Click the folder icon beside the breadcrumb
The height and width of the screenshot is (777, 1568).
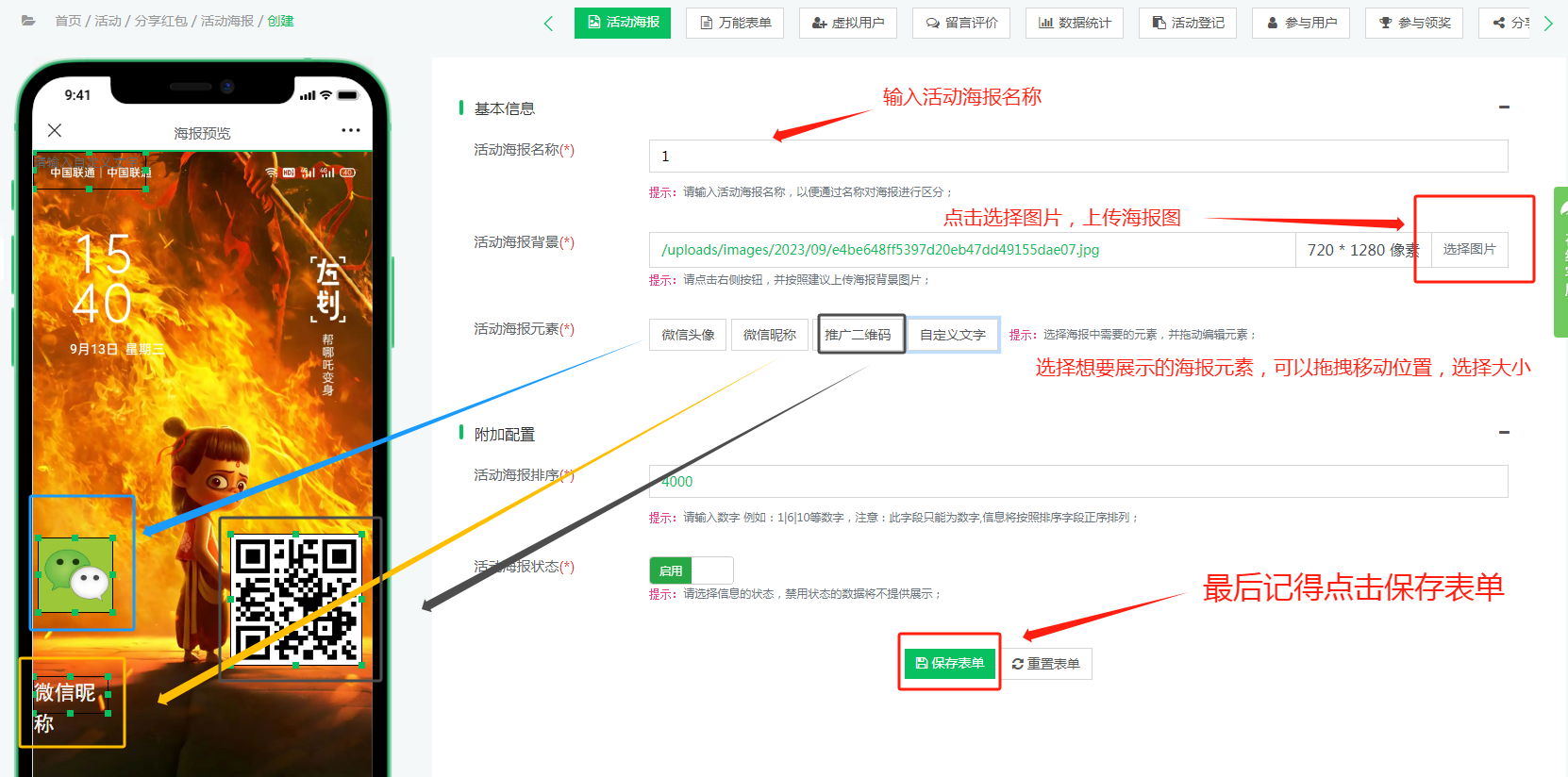pos(28,21)
